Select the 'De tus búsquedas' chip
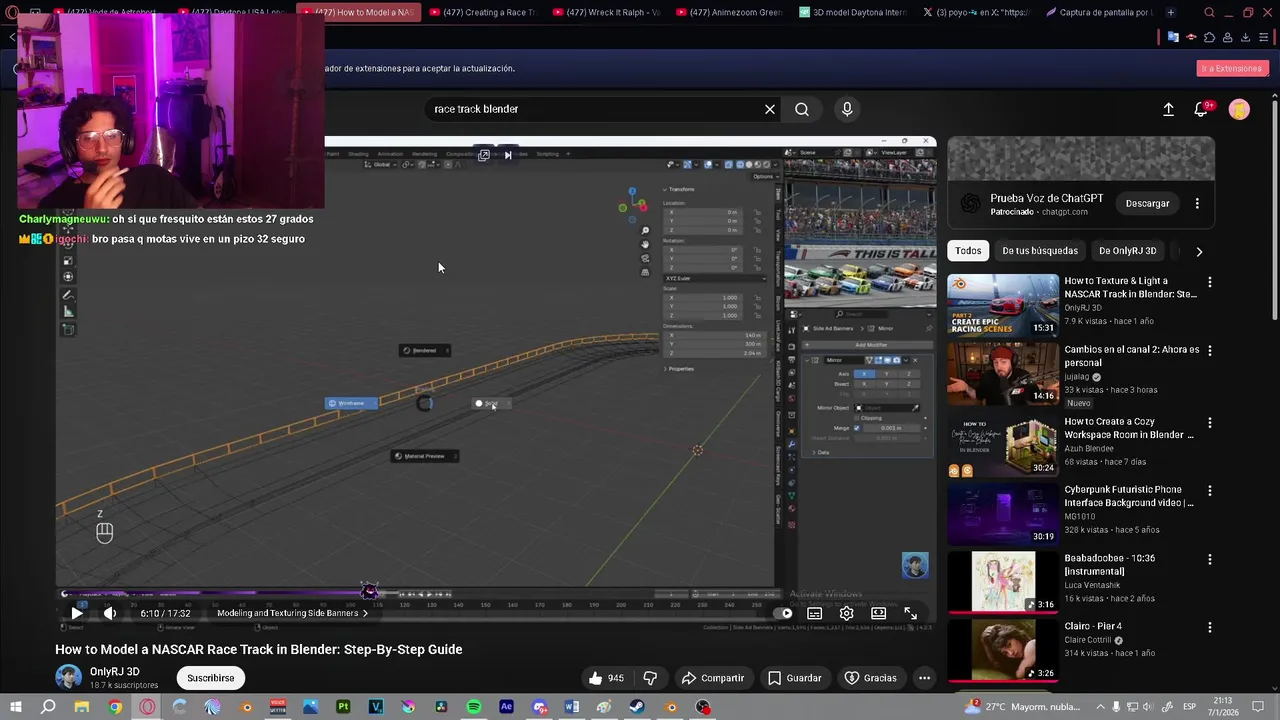Image resolution: width=1280 pixels, height=720 pixels. (1040, 251)
